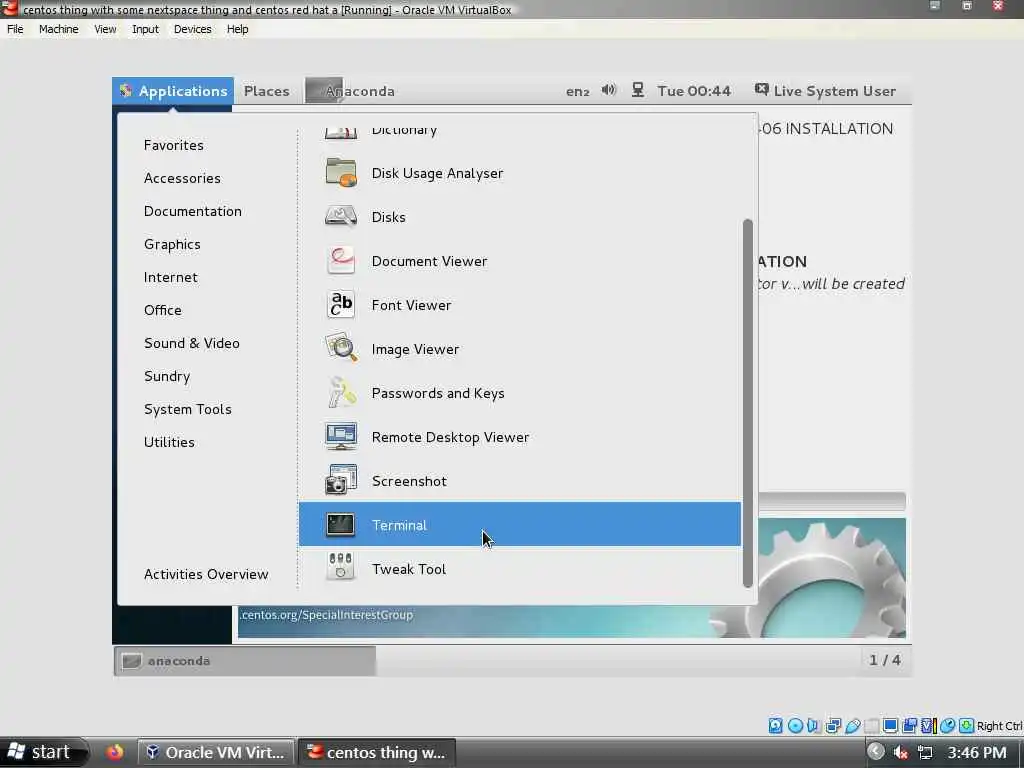Select the Sundry category
Viewport: 1024px width, 768px height.
click(x=167, y=376)
